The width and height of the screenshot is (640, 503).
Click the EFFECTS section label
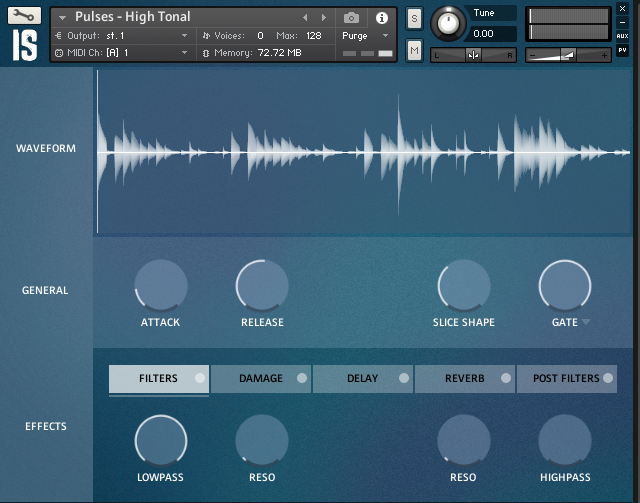click(46, 426)
